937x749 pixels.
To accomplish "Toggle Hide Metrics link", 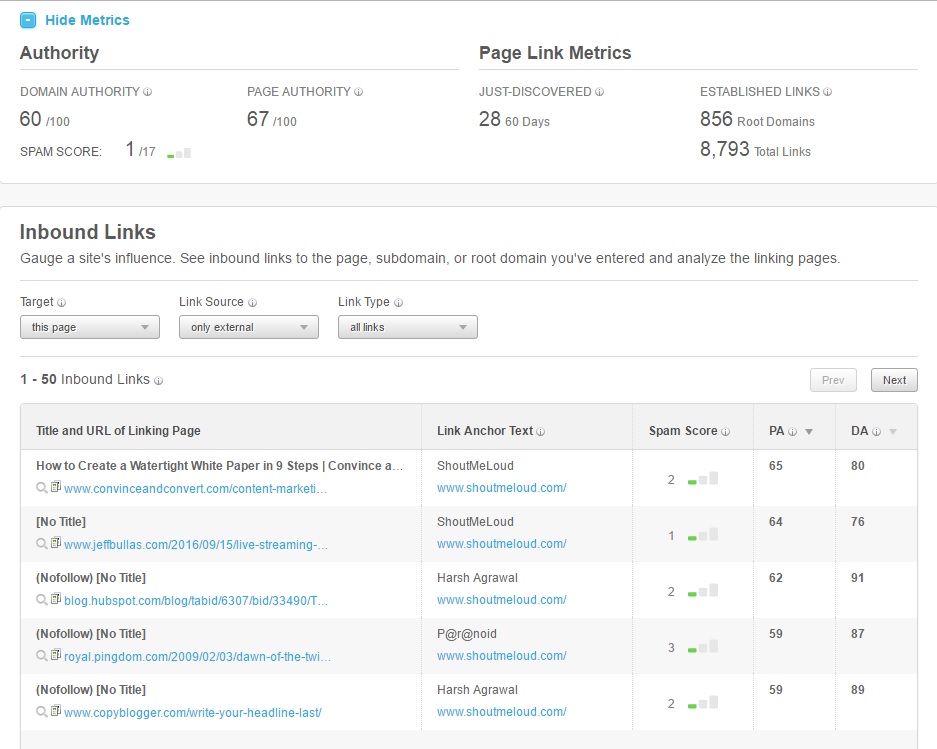I will click(87, 20).
